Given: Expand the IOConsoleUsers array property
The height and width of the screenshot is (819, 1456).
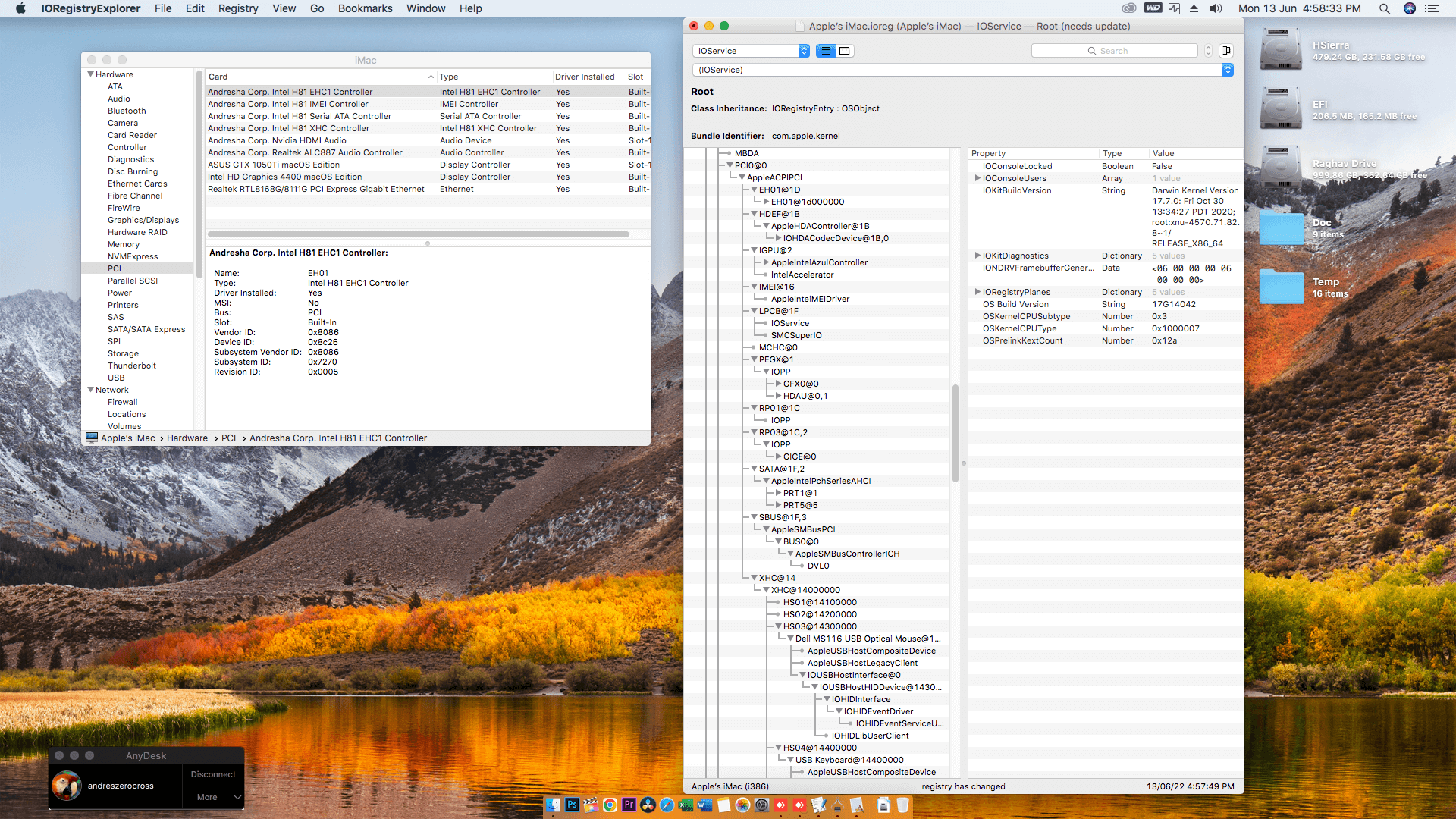Looking at the screenshot, I should [977, 178].
